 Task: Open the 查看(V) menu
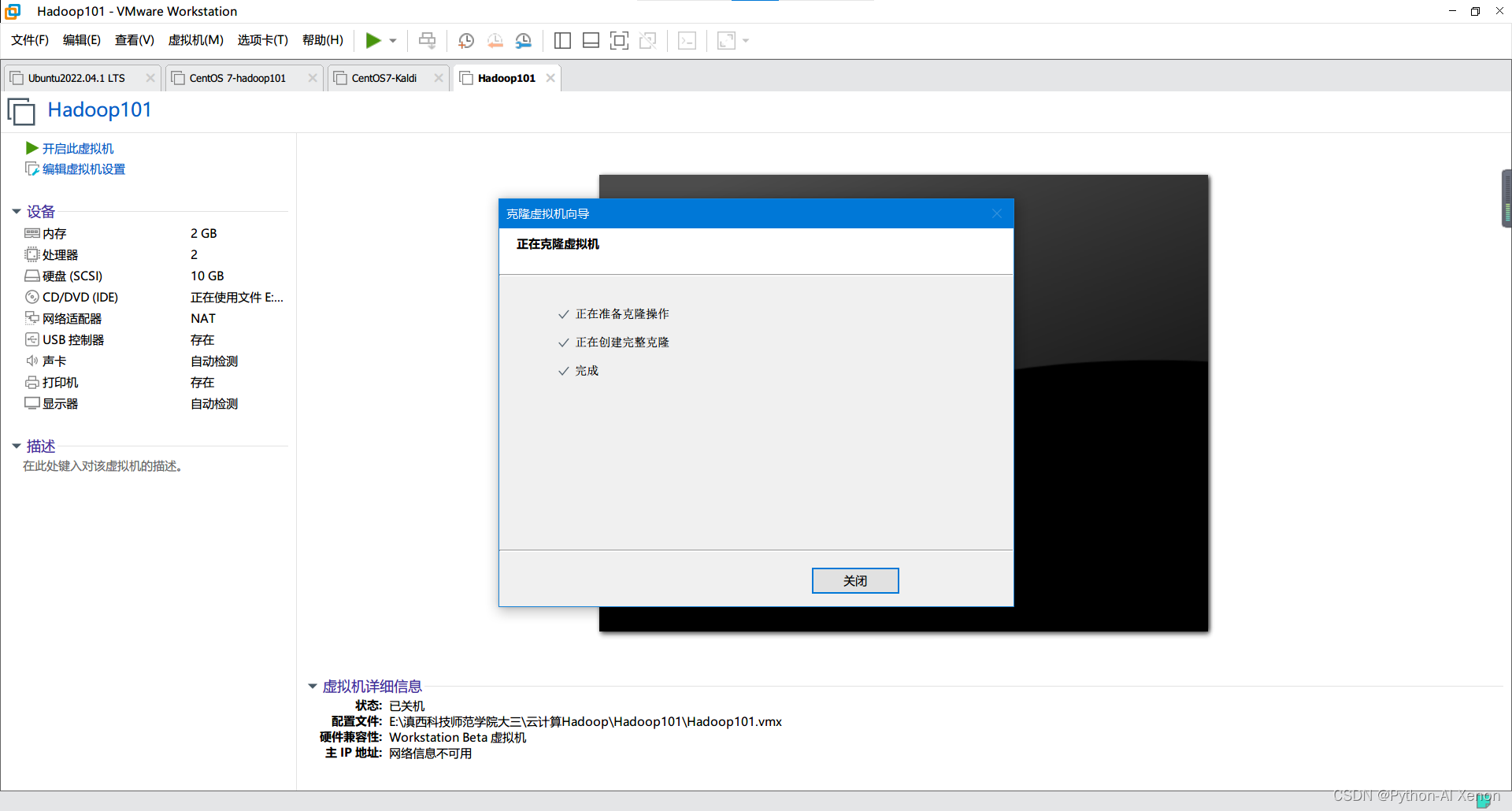pyautogui.click(x=135, y=40)
